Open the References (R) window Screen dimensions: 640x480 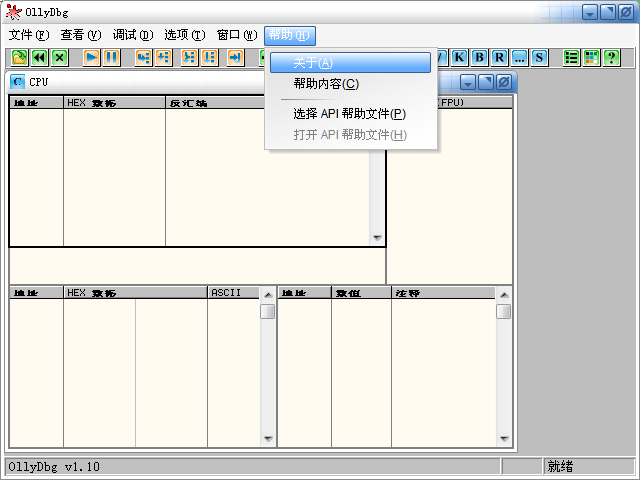(499, 58)
